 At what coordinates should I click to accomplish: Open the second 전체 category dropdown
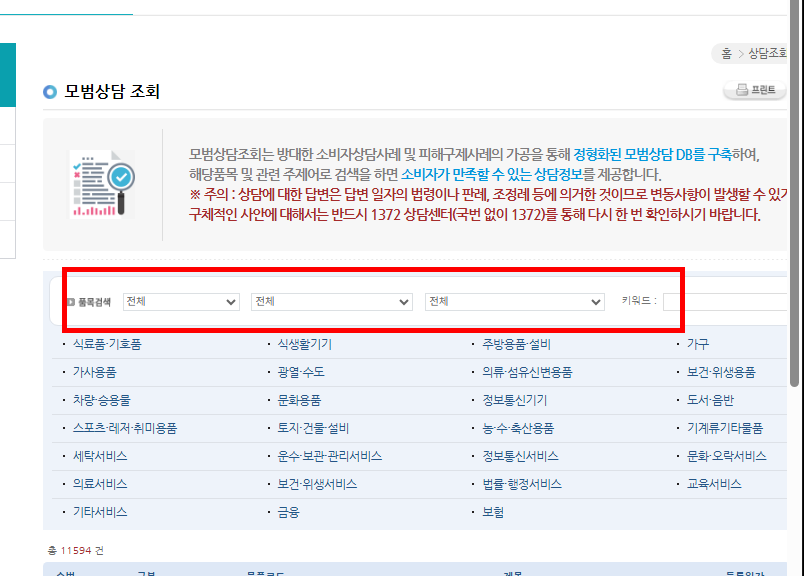[334, 301]
